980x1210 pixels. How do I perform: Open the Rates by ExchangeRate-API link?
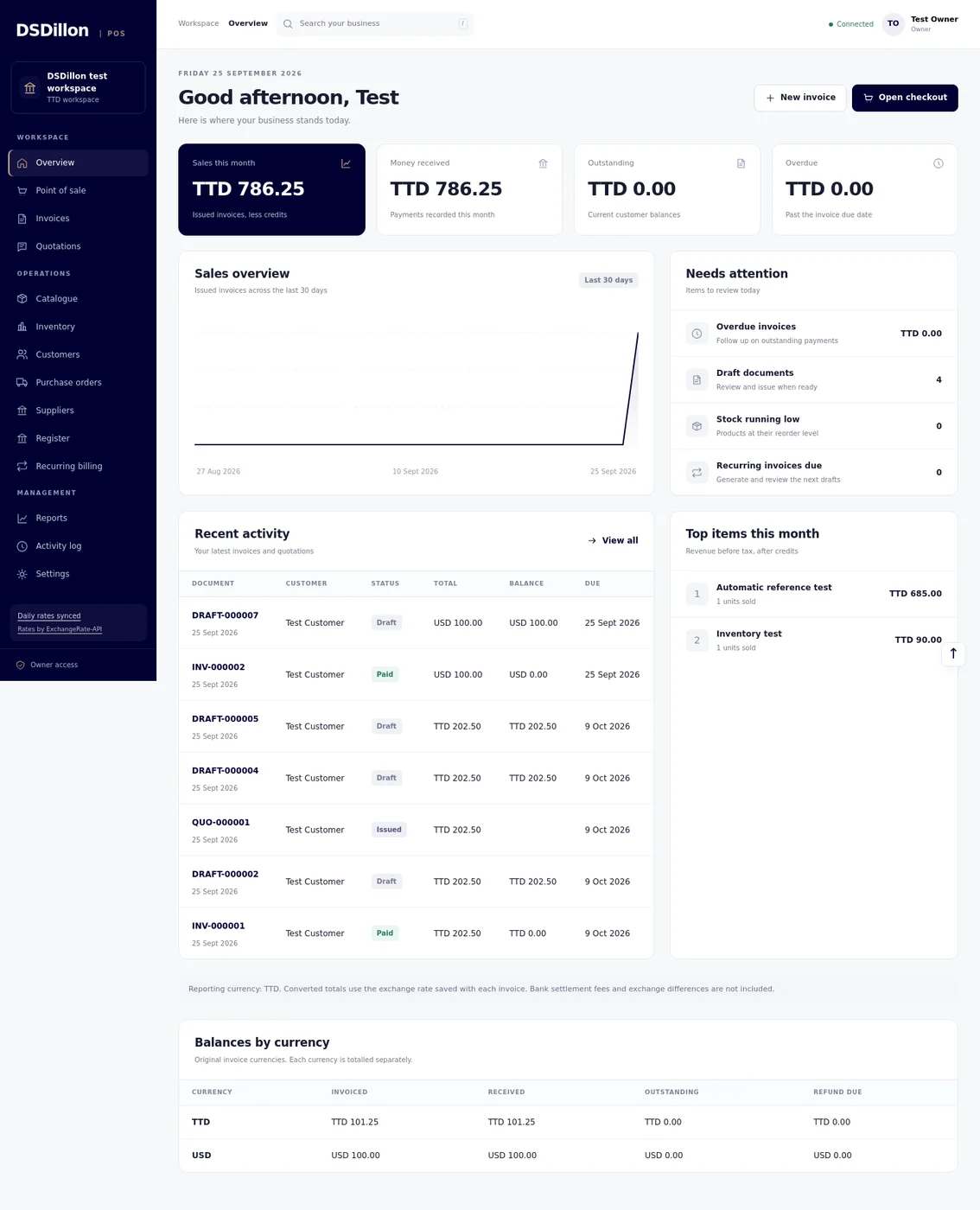tap(60, 629)
